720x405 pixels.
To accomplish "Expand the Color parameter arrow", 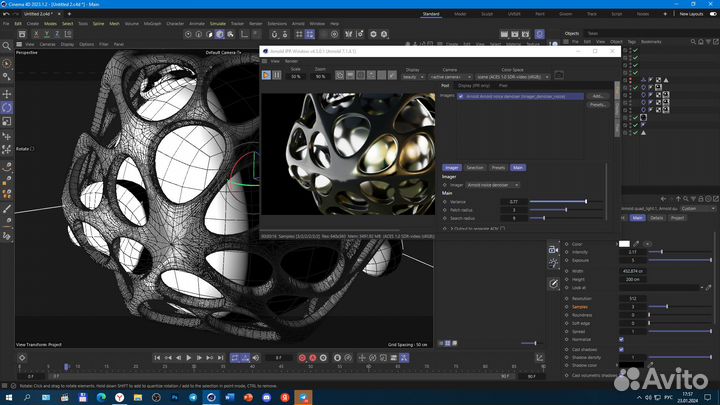I will tap(617, 244).
